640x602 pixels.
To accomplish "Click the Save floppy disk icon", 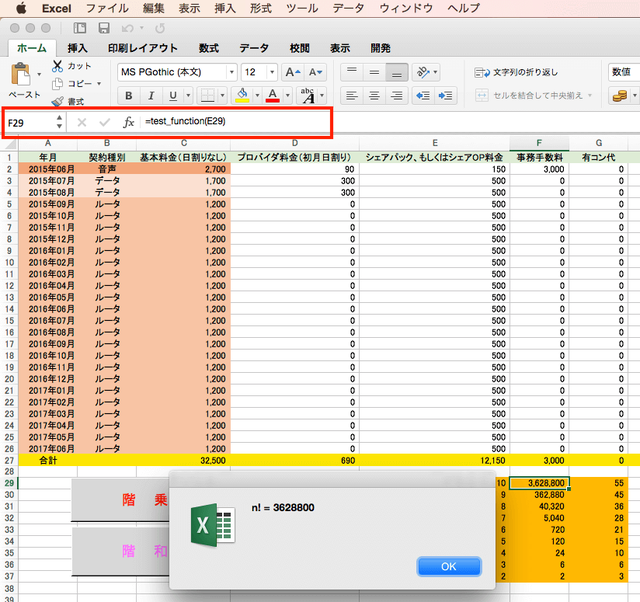I will 104,28.
